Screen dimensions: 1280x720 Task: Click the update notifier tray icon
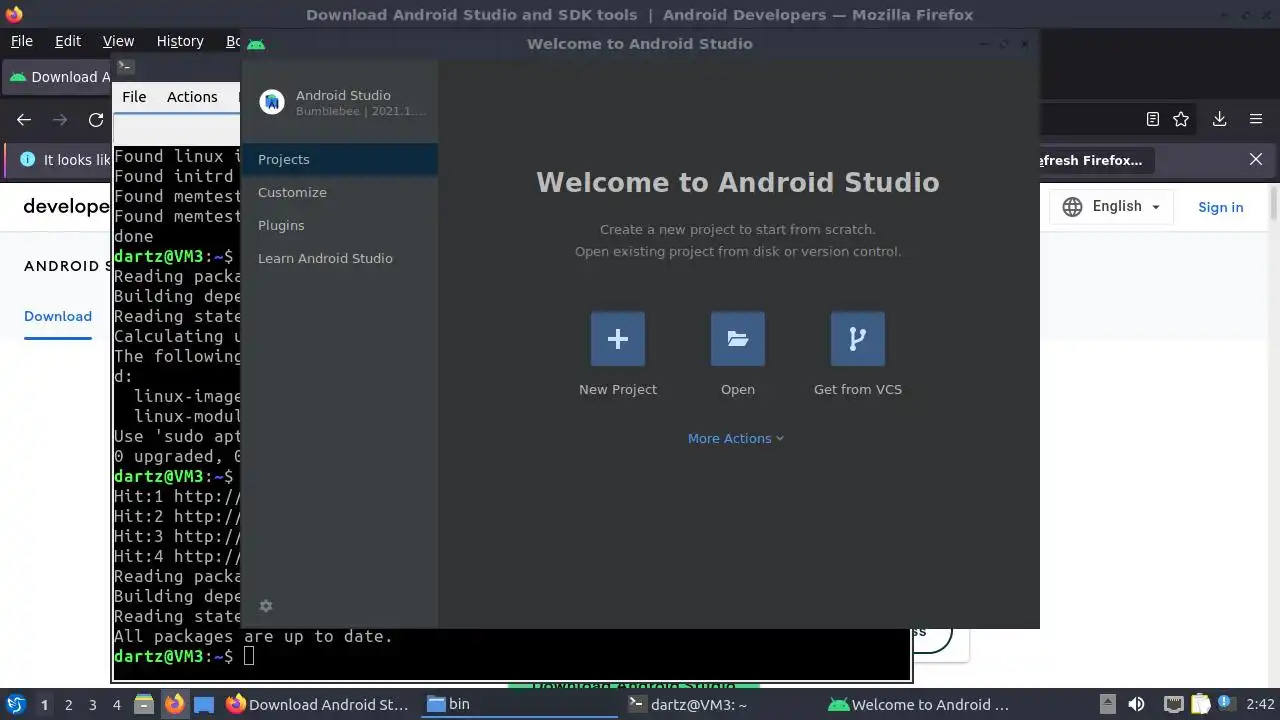(x=1225, y=705)
